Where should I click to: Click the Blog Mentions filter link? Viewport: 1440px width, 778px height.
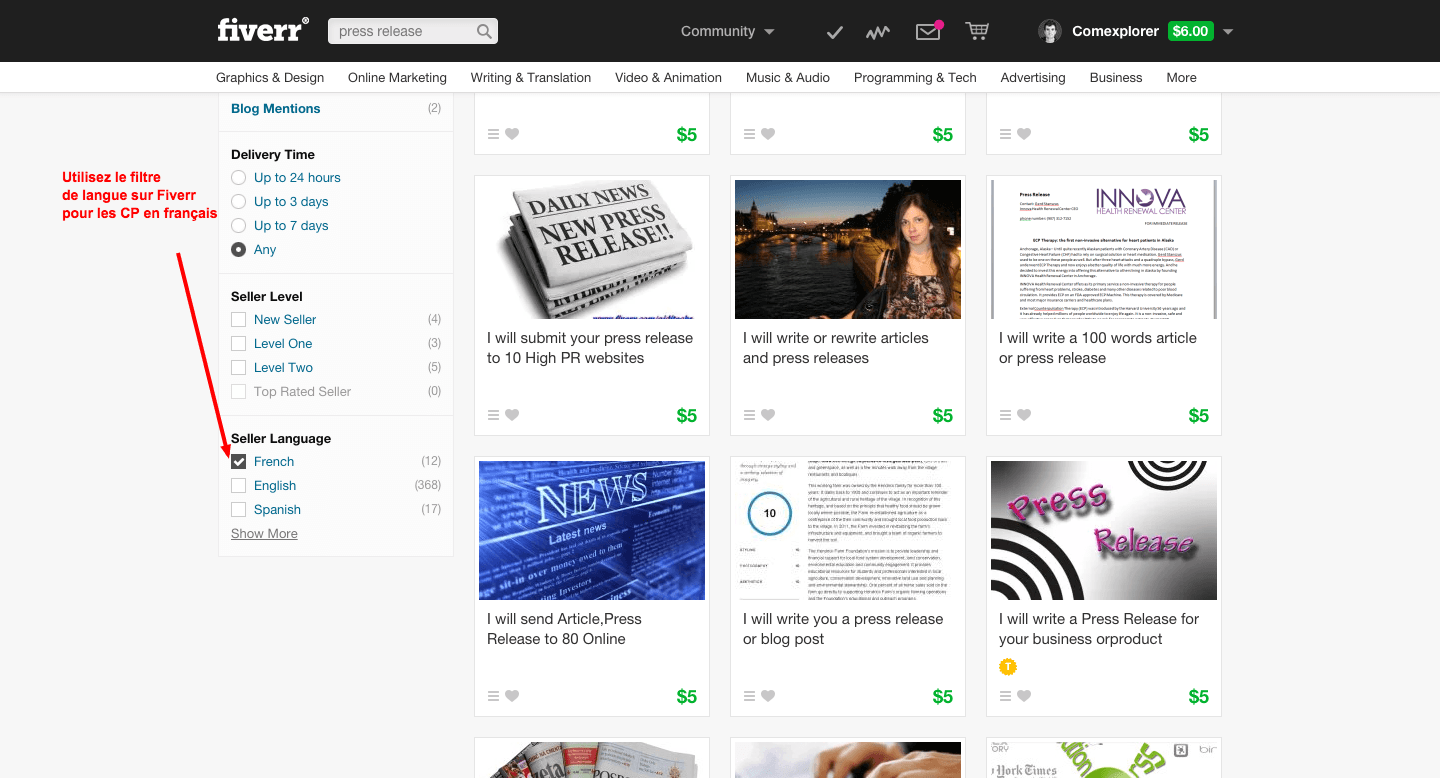point(276,108)
